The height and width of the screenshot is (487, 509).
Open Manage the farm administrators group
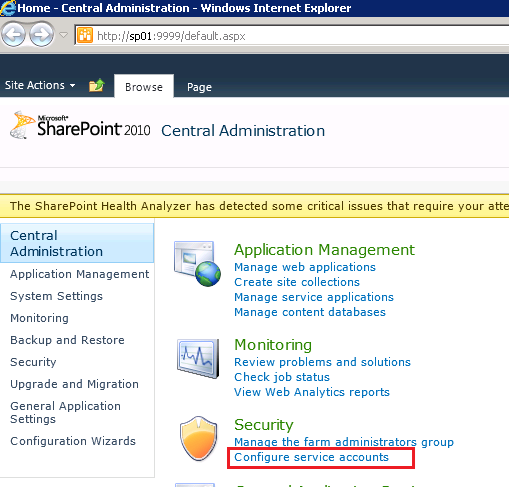[x=344, y=442]
